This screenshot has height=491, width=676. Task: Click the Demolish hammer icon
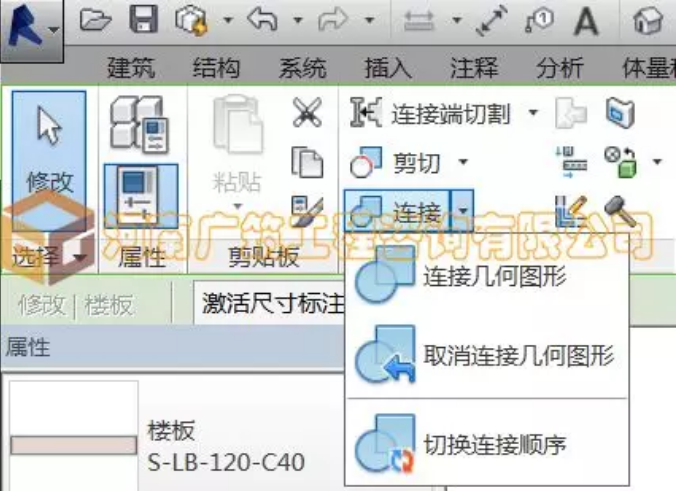click(620, 211)
